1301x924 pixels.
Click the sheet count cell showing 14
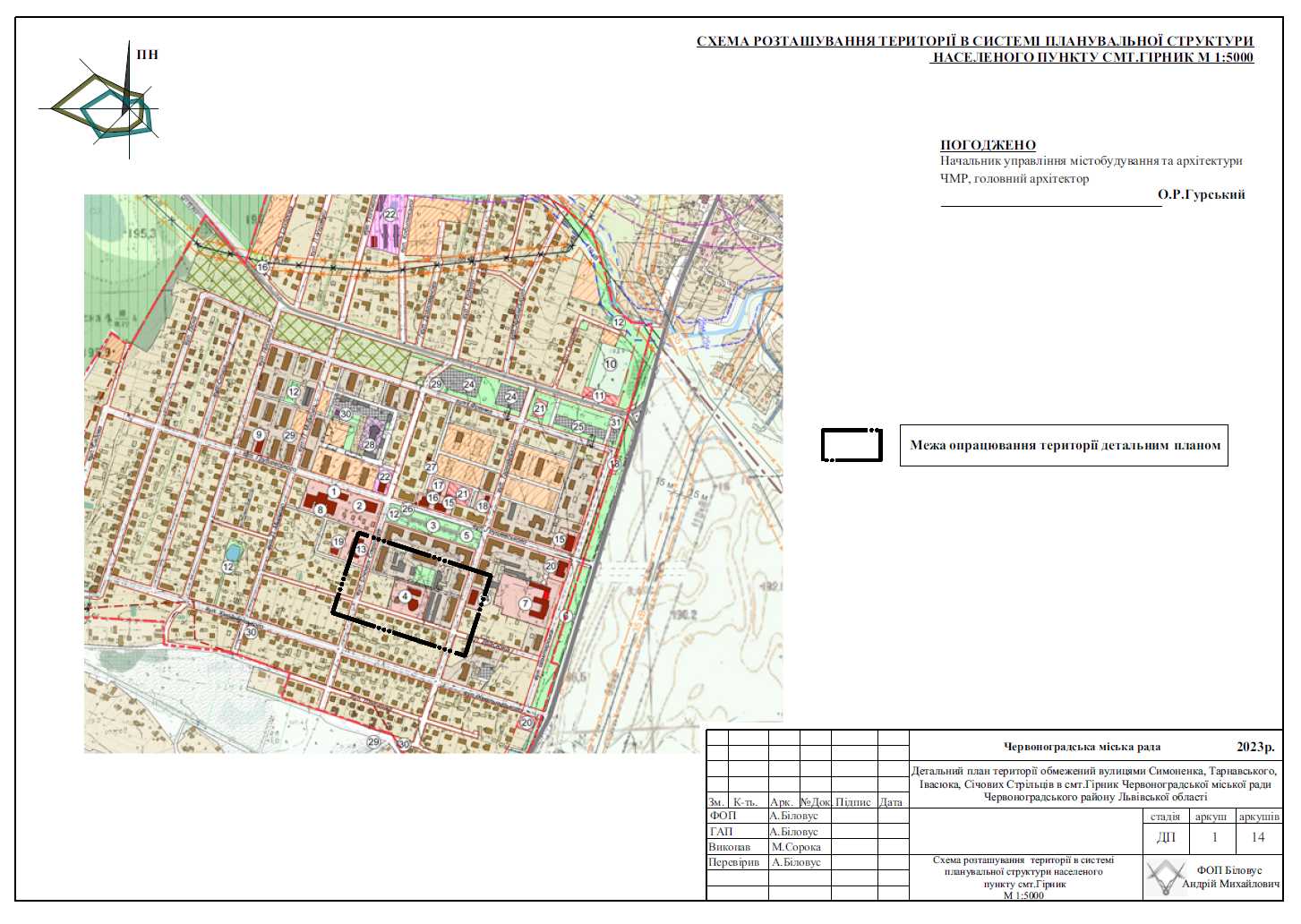pyautogui.click(x=1258, y=837)
